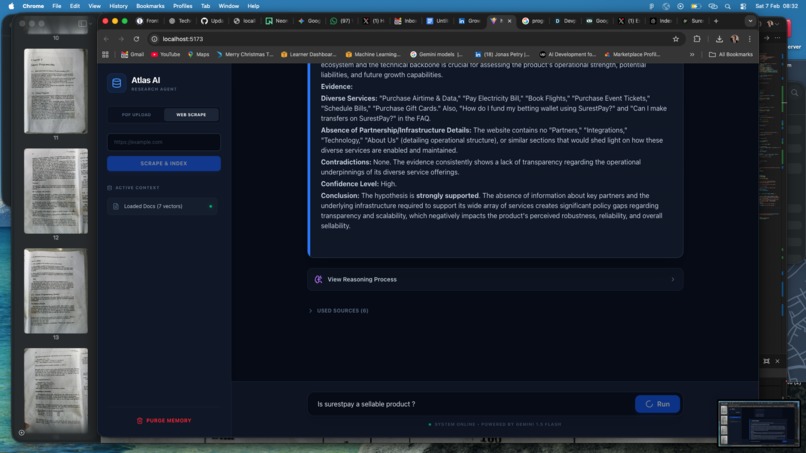Select the Loaded Docs (7 vectors) item
The width and height of the screenshot is (806, 453).
(162, 206)
